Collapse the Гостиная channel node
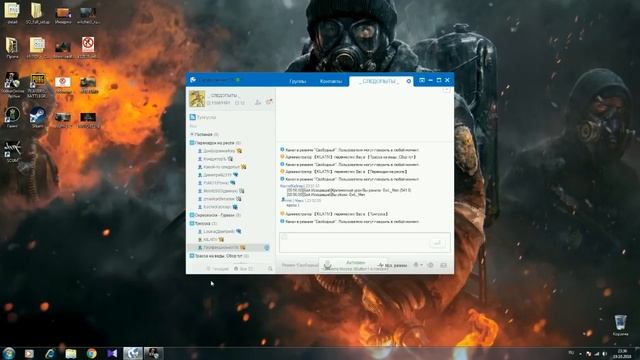640x360 pixels. [x=192, y=134]
